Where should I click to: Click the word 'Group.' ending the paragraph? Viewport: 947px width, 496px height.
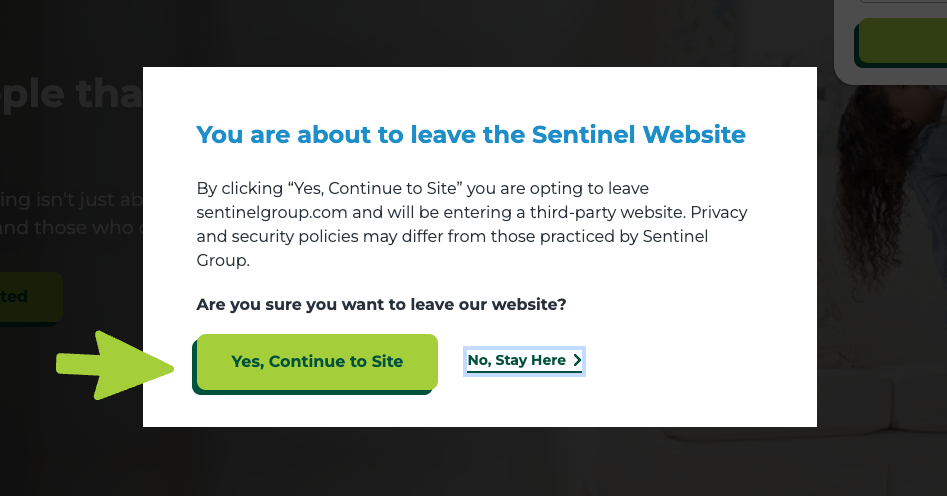(223, 261)
